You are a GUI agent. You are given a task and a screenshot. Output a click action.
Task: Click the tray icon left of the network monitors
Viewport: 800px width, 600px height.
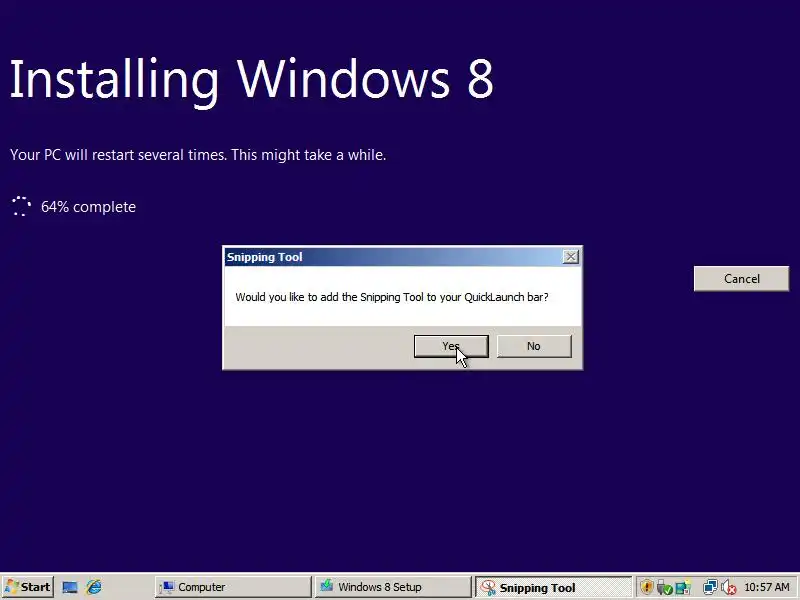coord(683,587)
